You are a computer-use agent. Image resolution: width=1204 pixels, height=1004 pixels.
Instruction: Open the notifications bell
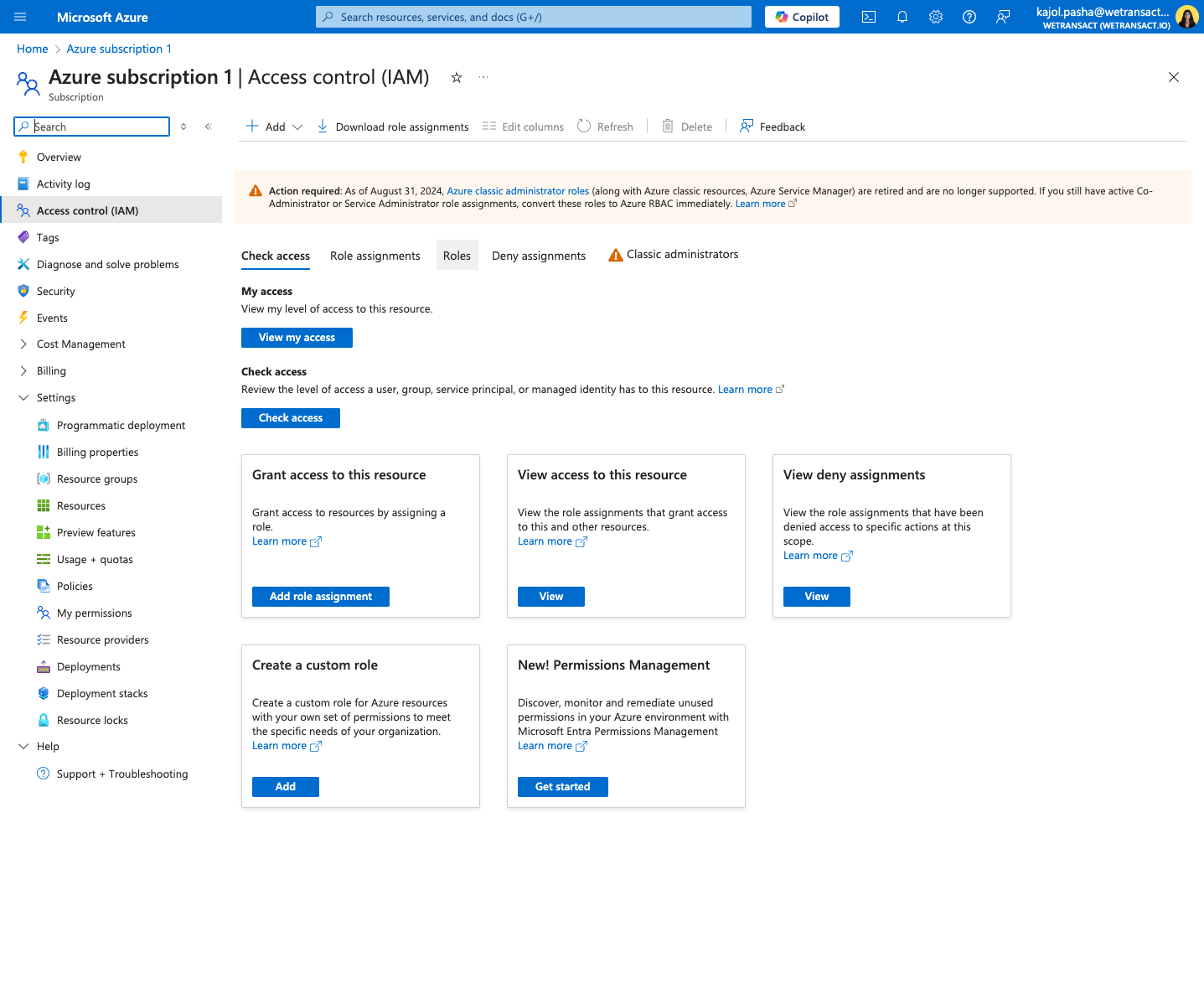902,17
